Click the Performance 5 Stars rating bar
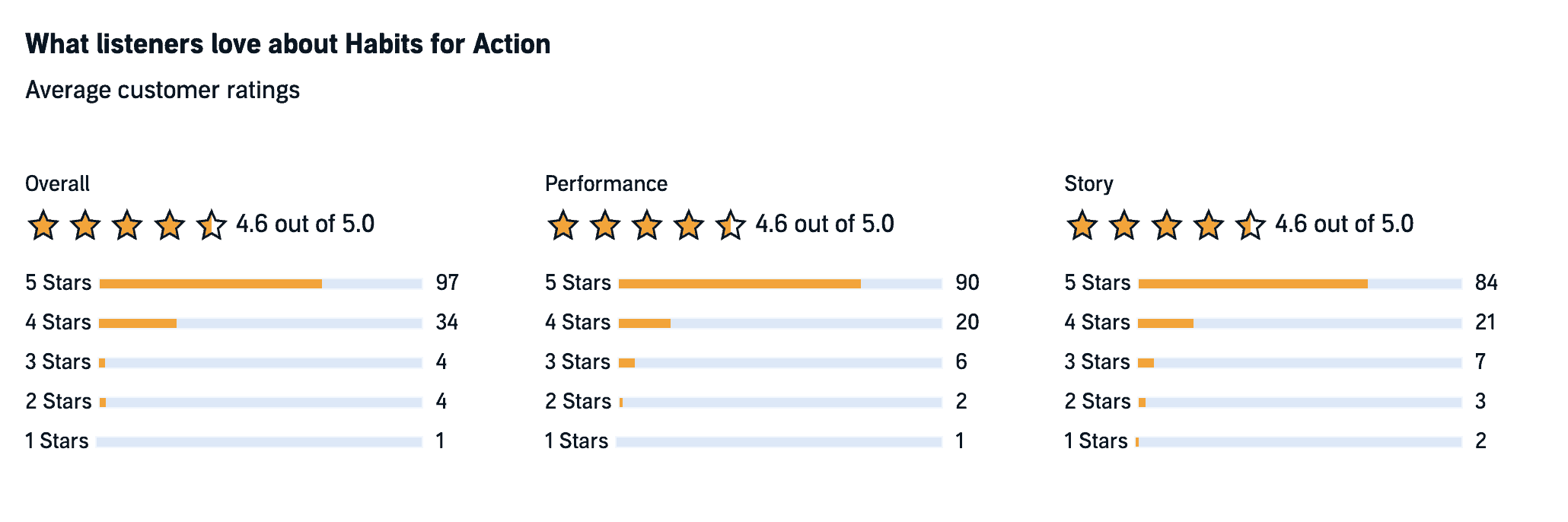Screen dimensions: 1568x522 point(780,284)
